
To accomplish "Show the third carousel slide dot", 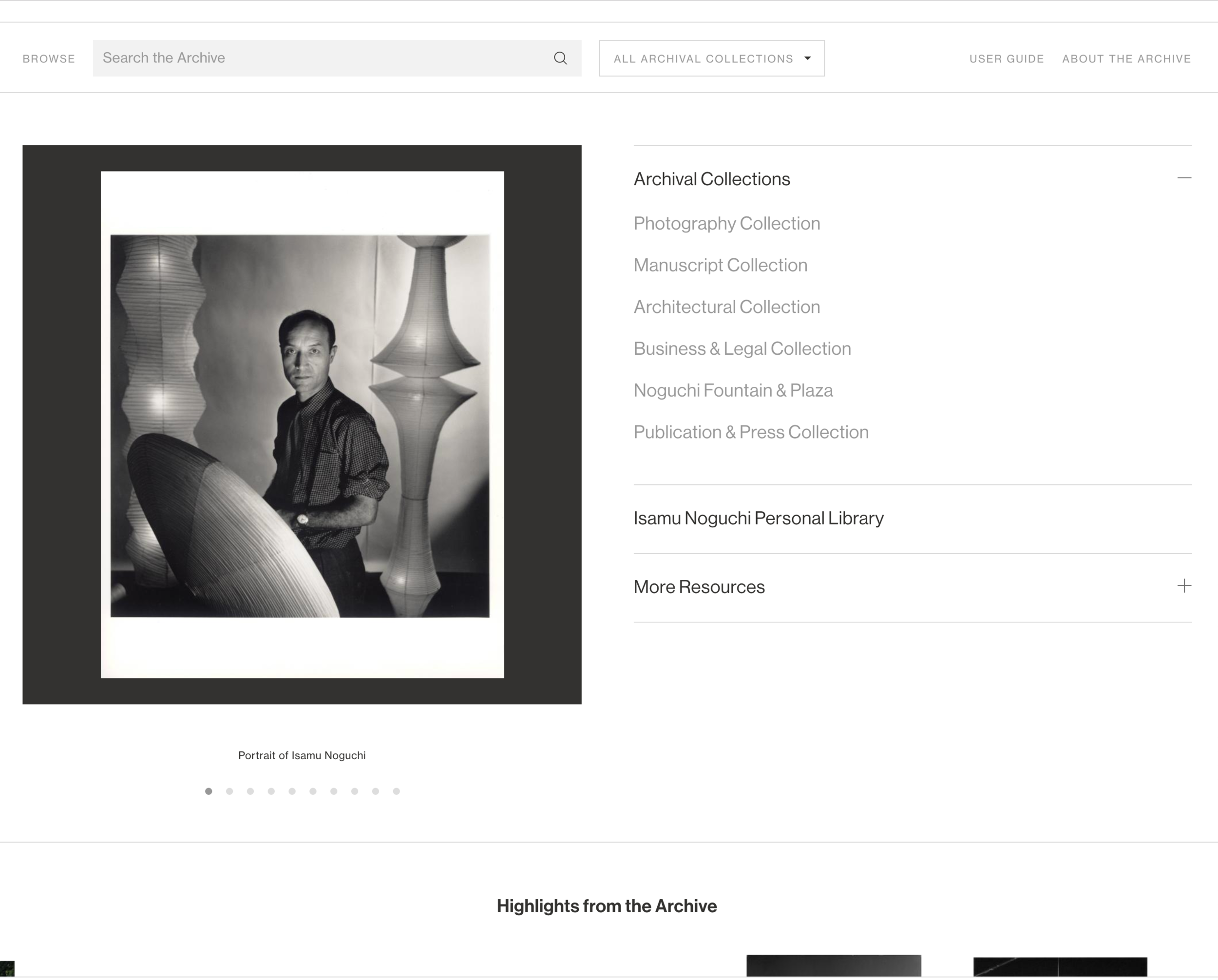I will (x=250, y=791).
